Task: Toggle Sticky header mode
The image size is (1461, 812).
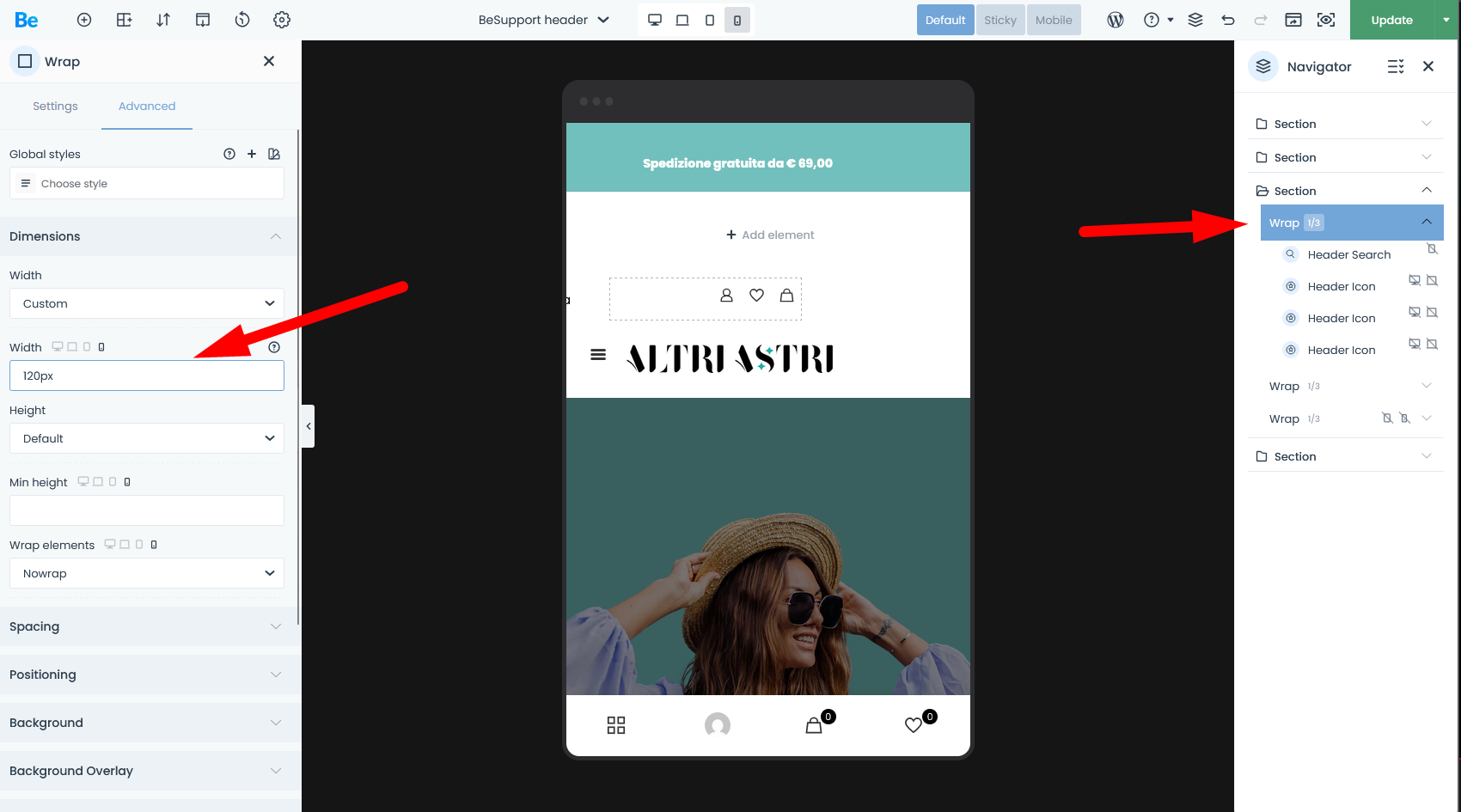Action: [999, 20]
